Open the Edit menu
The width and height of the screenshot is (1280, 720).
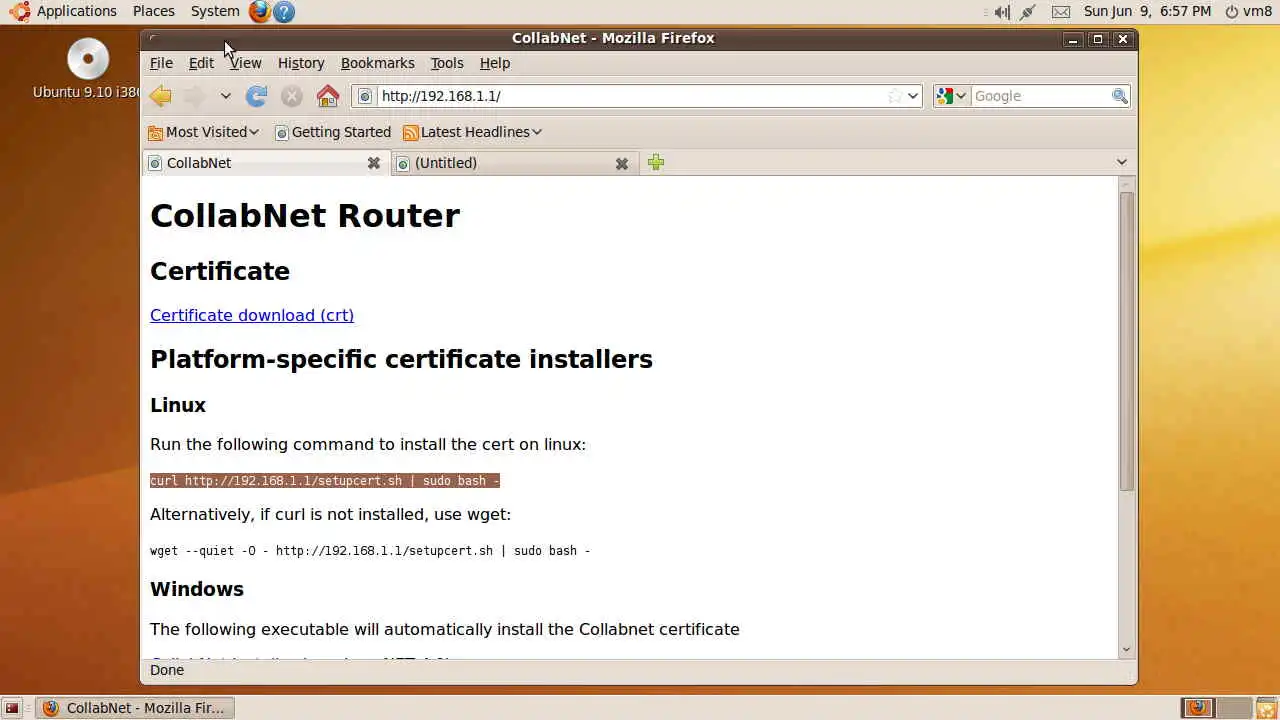pyautogui.click(x=201, y=63)
